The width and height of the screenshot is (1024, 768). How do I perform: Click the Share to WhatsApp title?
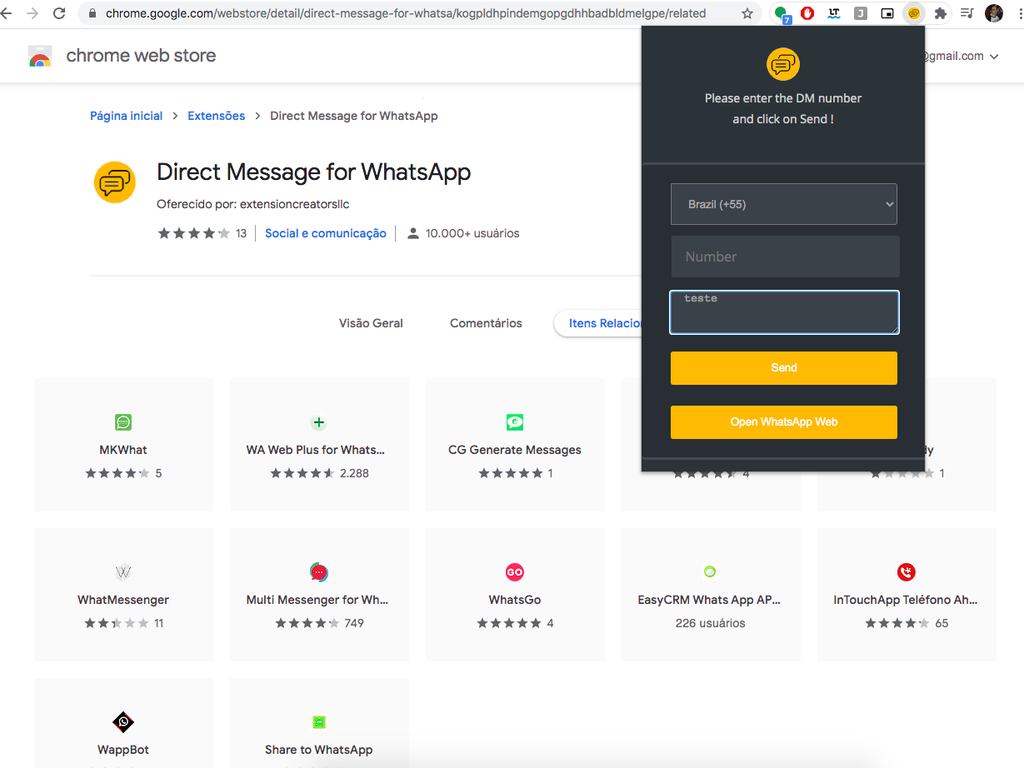319,750
